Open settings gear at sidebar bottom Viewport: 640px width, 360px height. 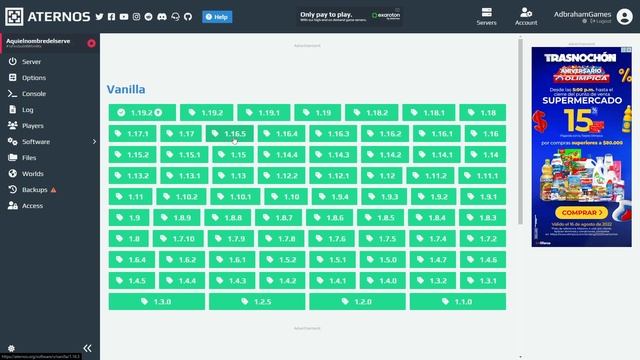tap(11, 348)
